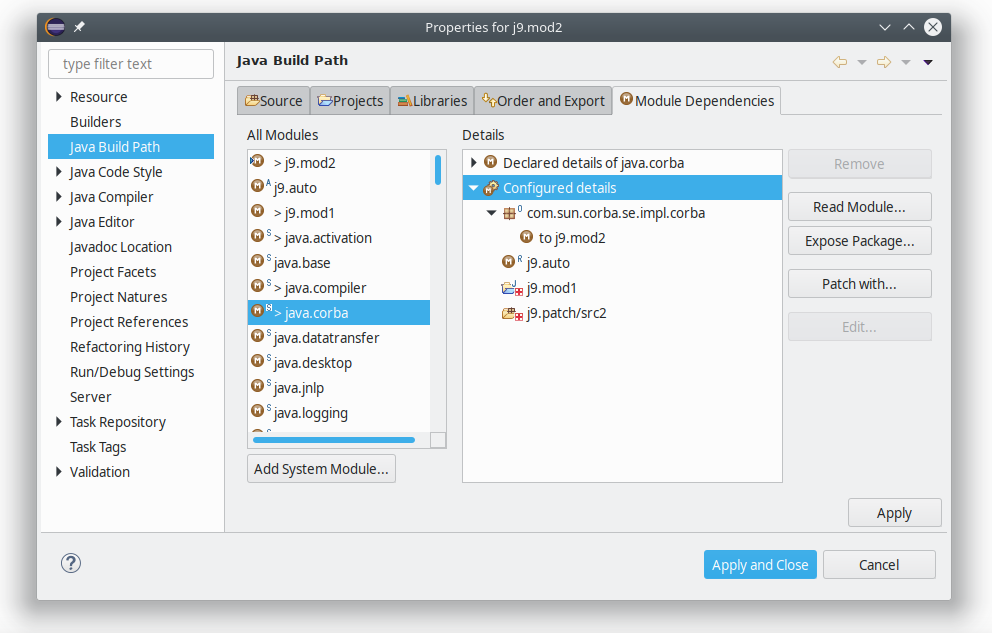Click the module icon of Declared details of java.corba
Screen dimensions: 992x633
(x=490, y=162)
